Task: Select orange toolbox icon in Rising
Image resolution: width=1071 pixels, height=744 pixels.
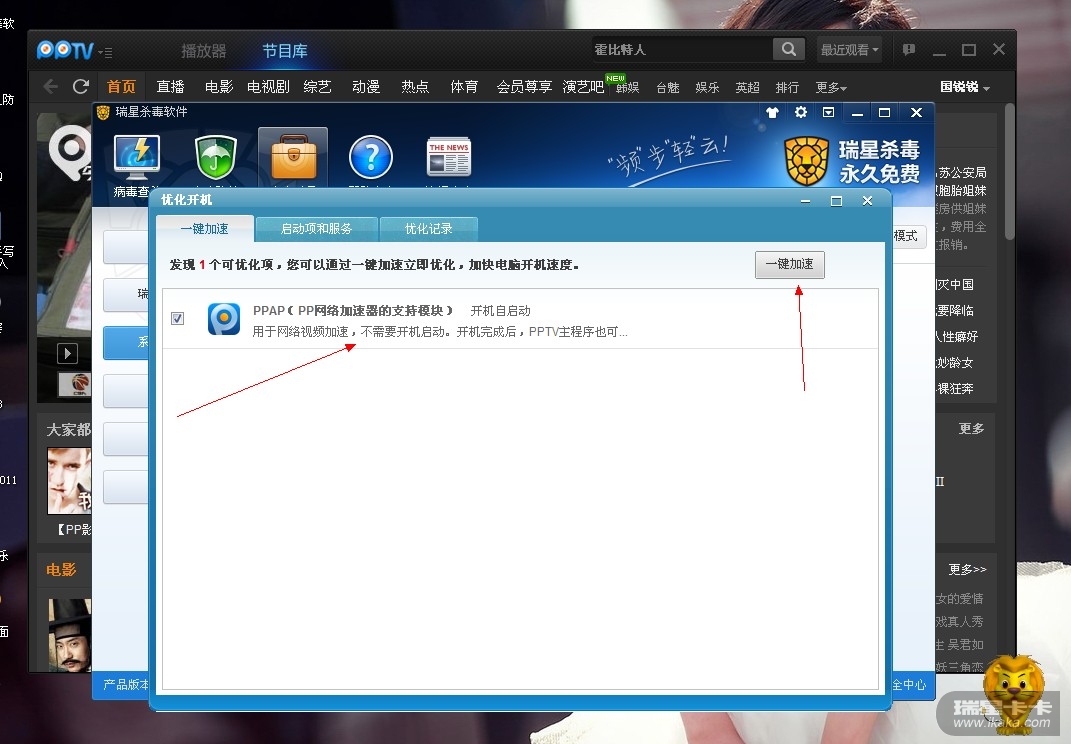Action: click(293, 156)
